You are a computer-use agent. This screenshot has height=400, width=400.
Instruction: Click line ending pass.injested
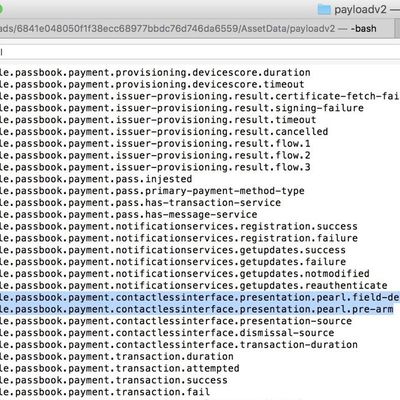coord(96,179)
